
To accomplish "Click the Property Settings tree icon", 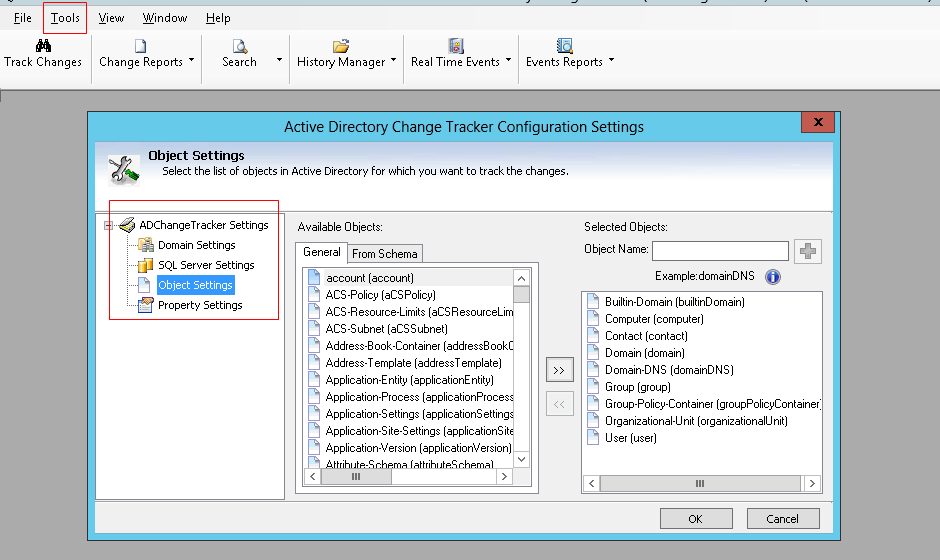I will point(146,305).
